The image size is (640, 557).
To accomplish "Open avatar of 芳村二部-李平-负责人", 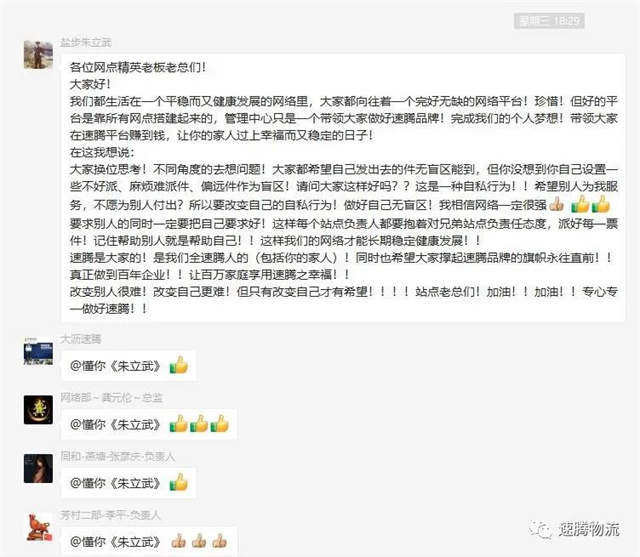I will tap(38, 527).
